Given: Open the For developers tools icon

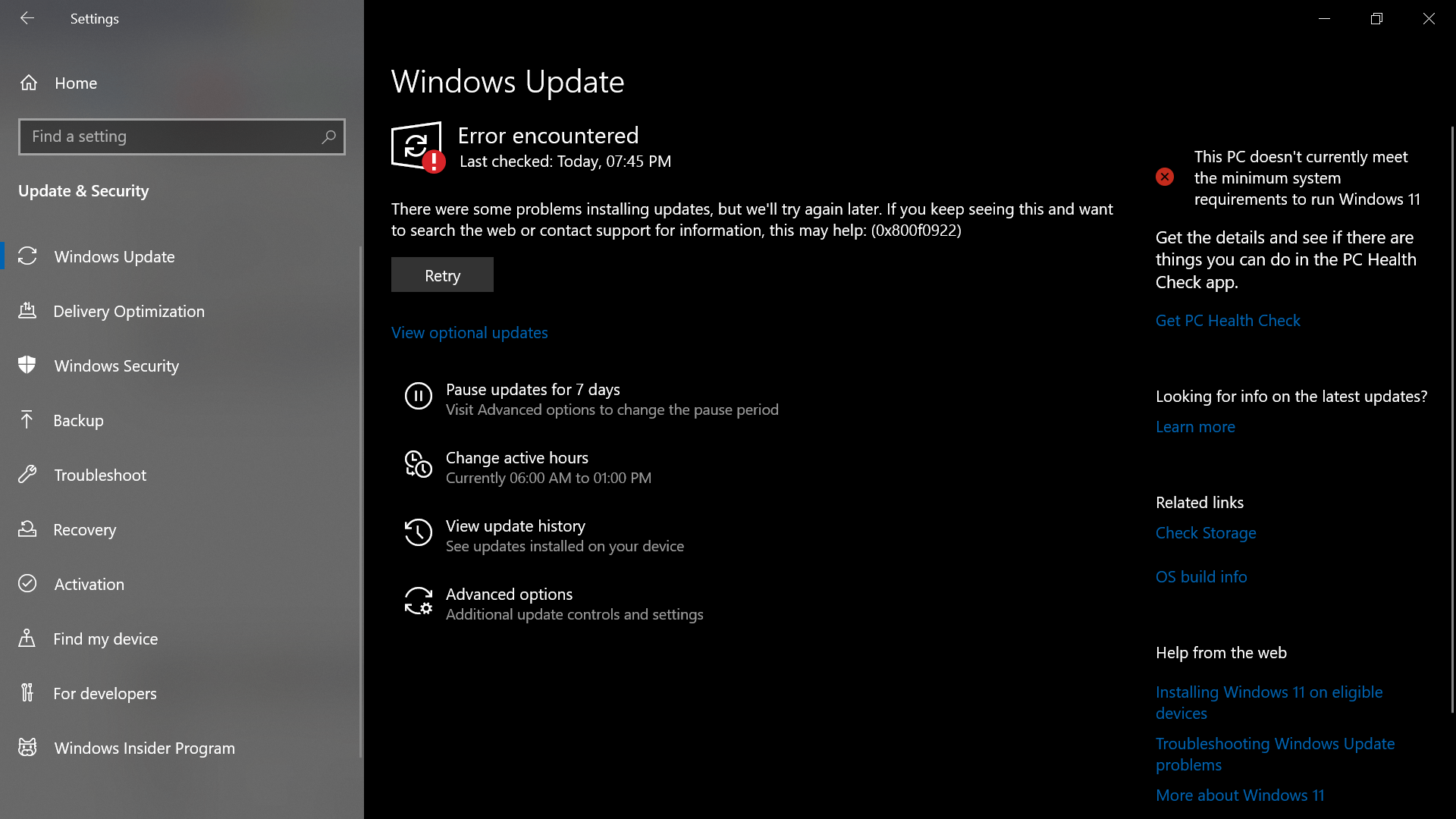Looking at the screenshot, I should click(x=27, y=693).
